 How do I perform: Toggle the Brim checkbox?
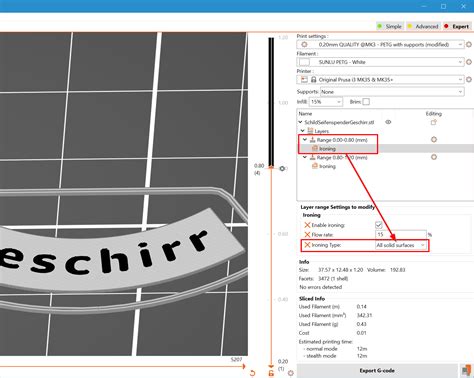click(366, 102)
